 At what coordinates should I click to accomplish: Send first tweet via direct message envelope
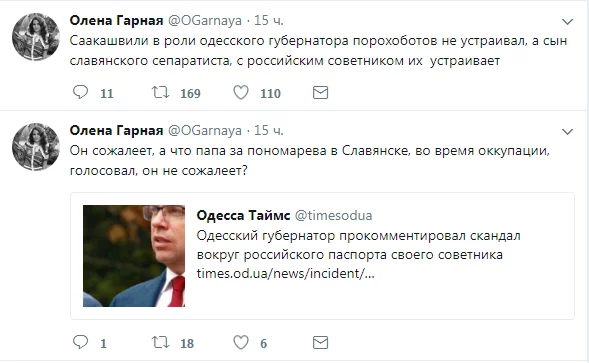[x=320, y=92]
